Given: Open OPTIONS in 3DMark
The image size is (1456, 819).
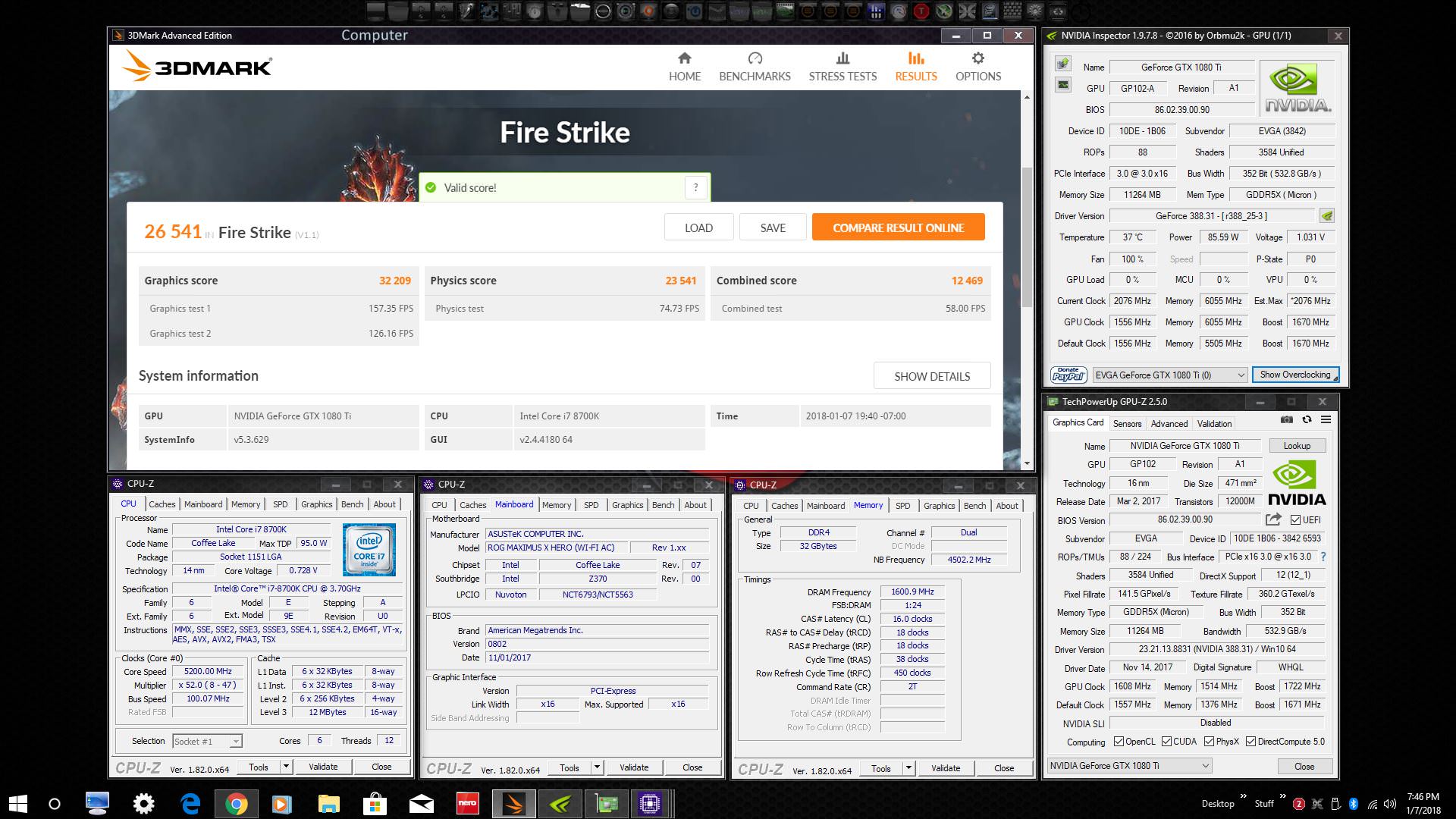Looking at the screenshot, I should click(x=978, y=67).
